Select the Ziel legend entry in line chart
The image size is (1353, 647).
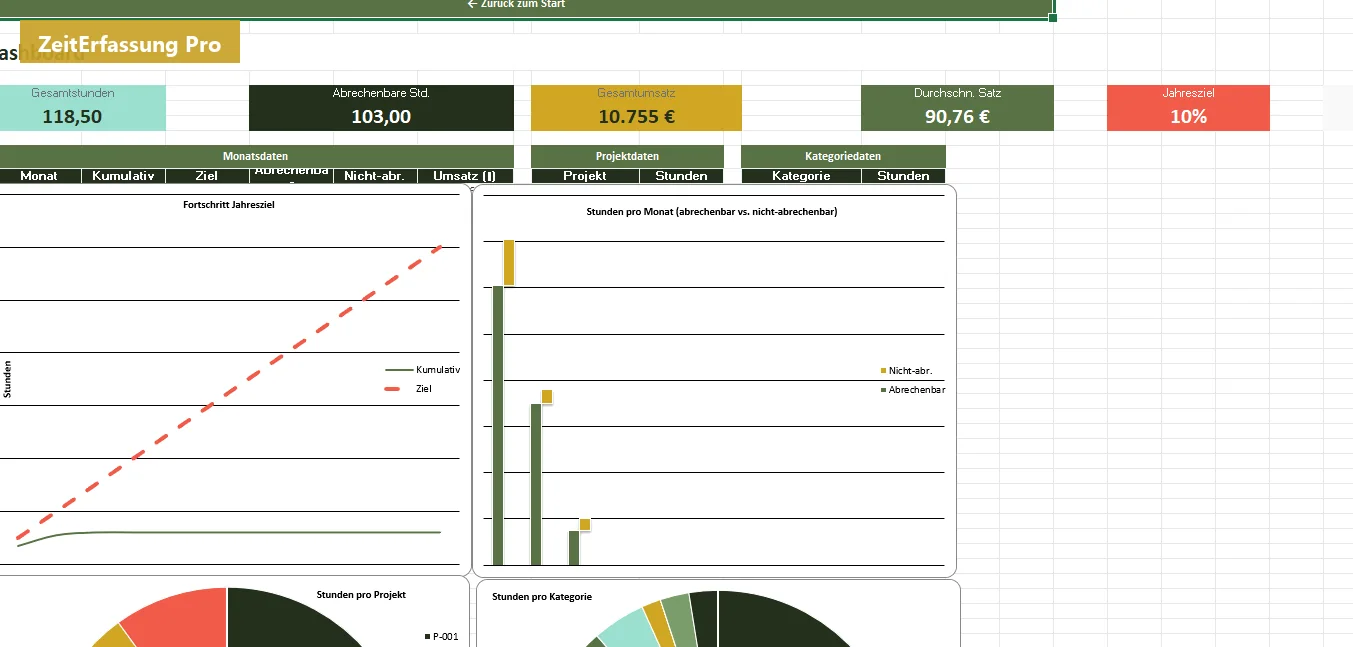tap(408, 388)
